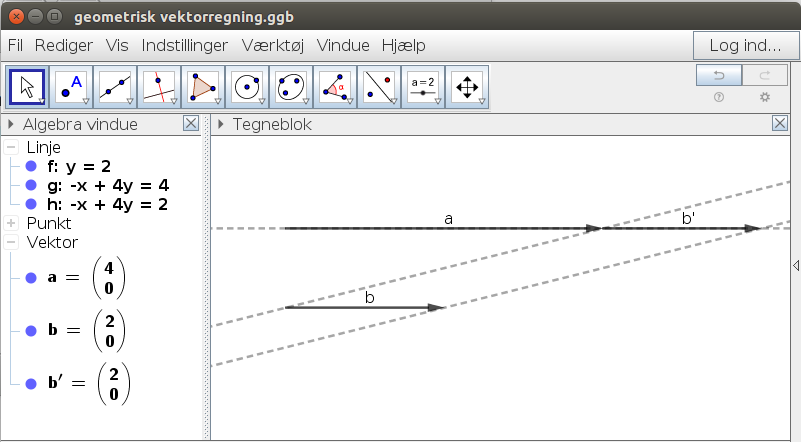
Task: Expand the Tegneblok style bar triangle
Action: (x=221, y=124)
